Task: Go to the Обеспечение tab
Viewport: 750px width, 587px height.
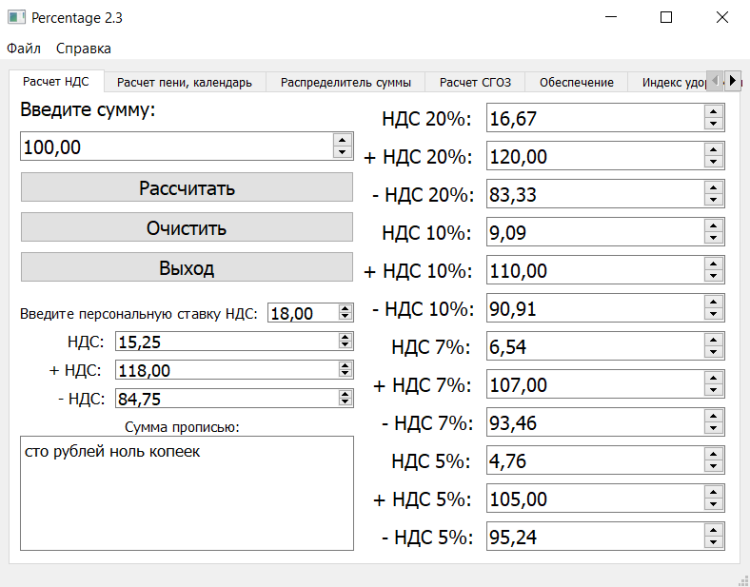Action: click(x=576, y=82)
